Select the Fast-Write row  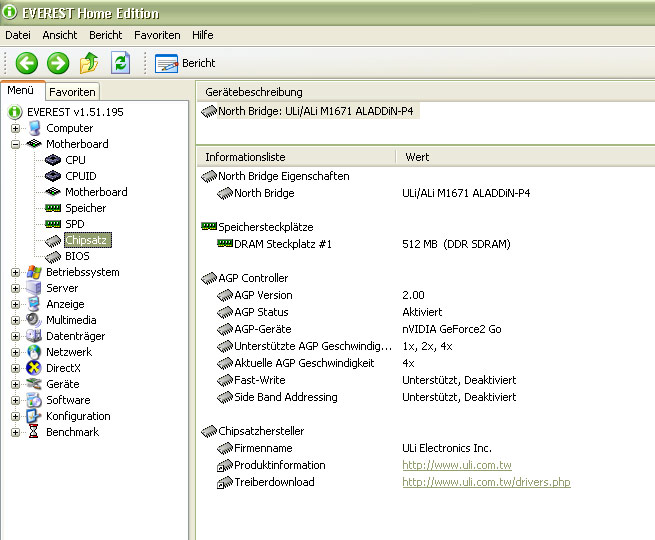point(367,380)
